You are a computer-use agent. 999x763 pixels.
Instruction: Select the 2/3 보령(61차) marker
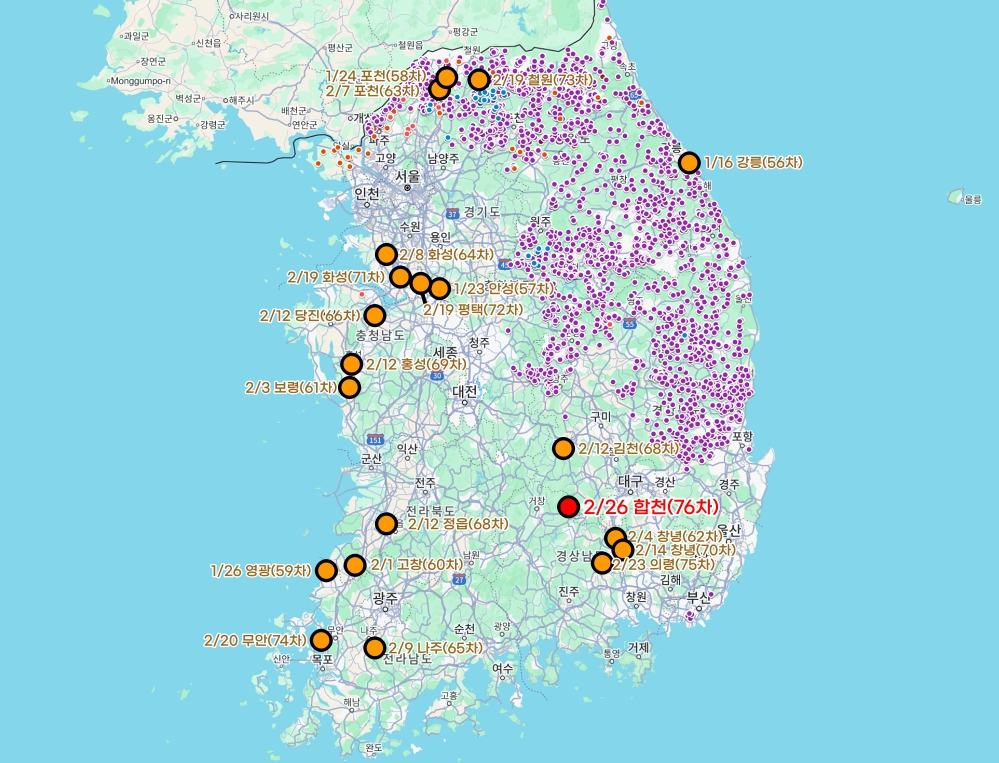pyautogui.click(x=349, y=387)
